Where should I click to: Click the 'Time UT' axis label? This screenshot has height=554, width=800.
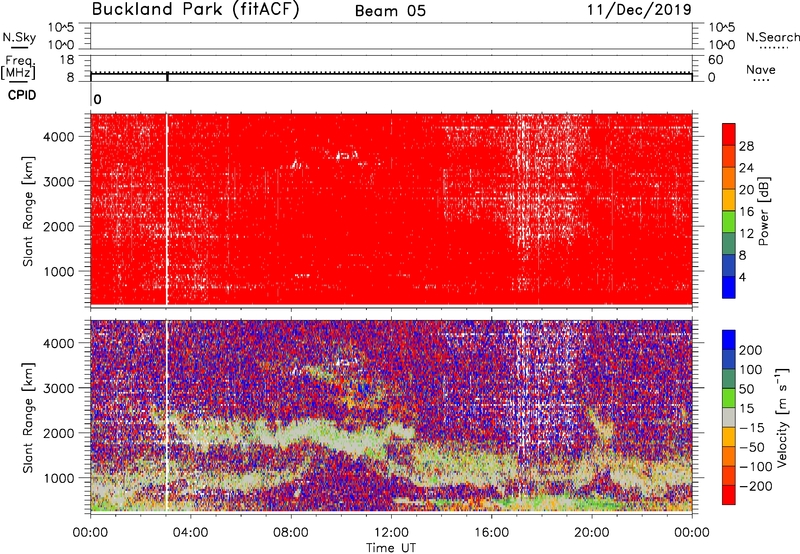391,548
